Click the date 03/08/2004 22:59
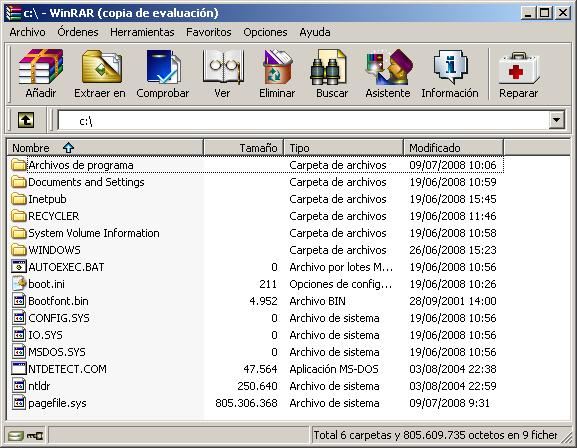 click(453, 386)
